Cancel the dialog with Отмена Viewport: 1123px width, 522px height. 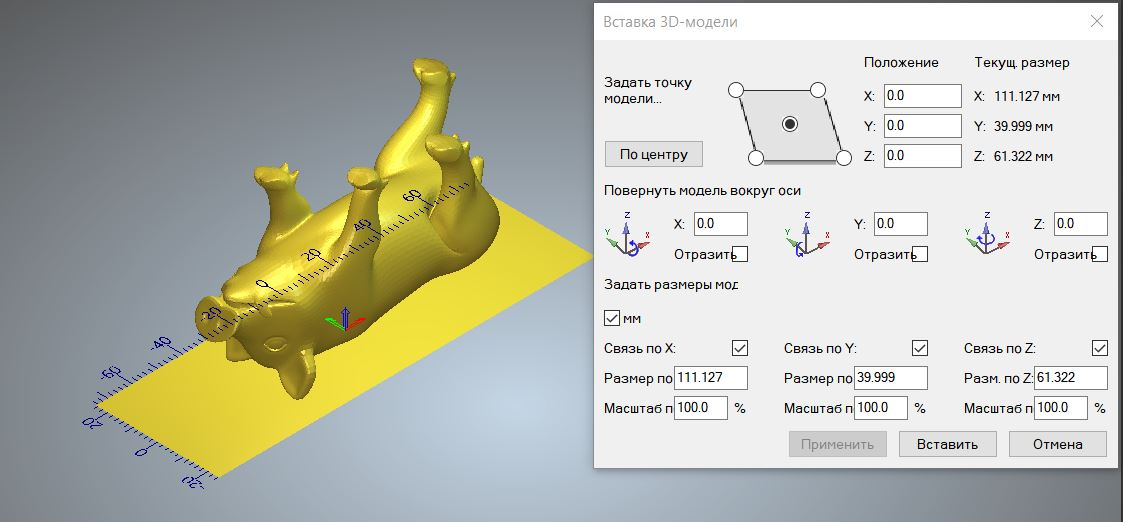tap(1057, 444)
